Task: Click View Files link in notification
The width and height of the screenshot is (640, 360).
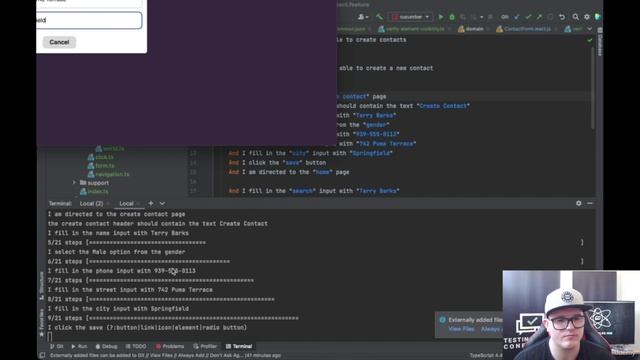Action: pyautogui.click(x=461, y=329)
